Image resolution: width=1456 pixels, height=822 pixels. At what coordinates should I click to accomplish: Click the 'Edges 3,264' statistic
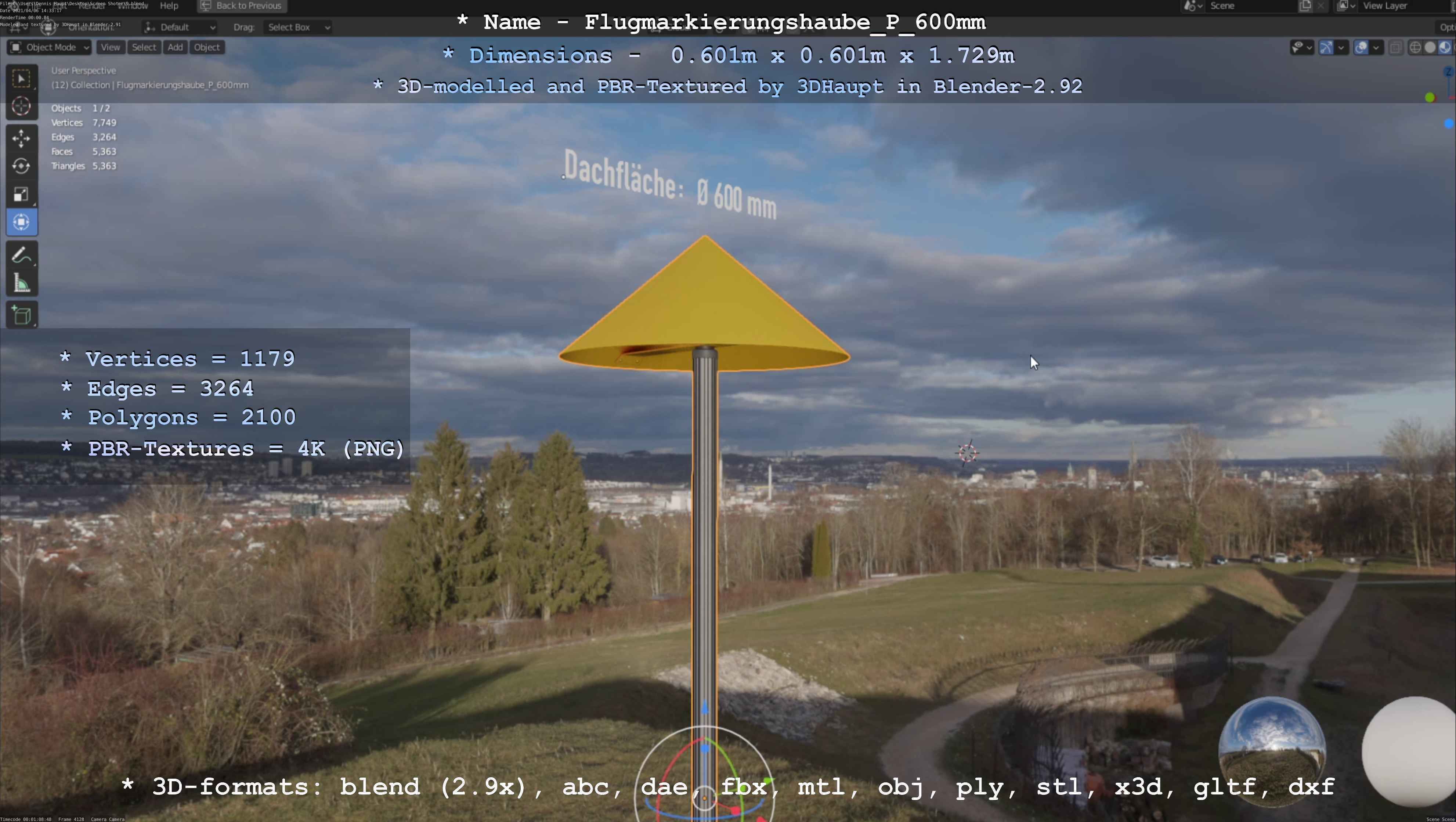point(84,137)
